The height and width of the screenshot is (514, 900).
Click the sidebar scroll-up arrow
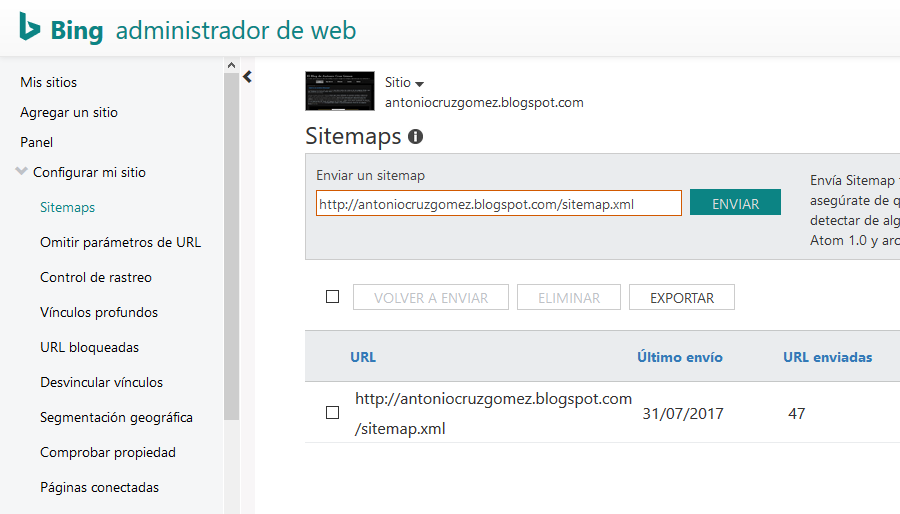click(231, 65)
